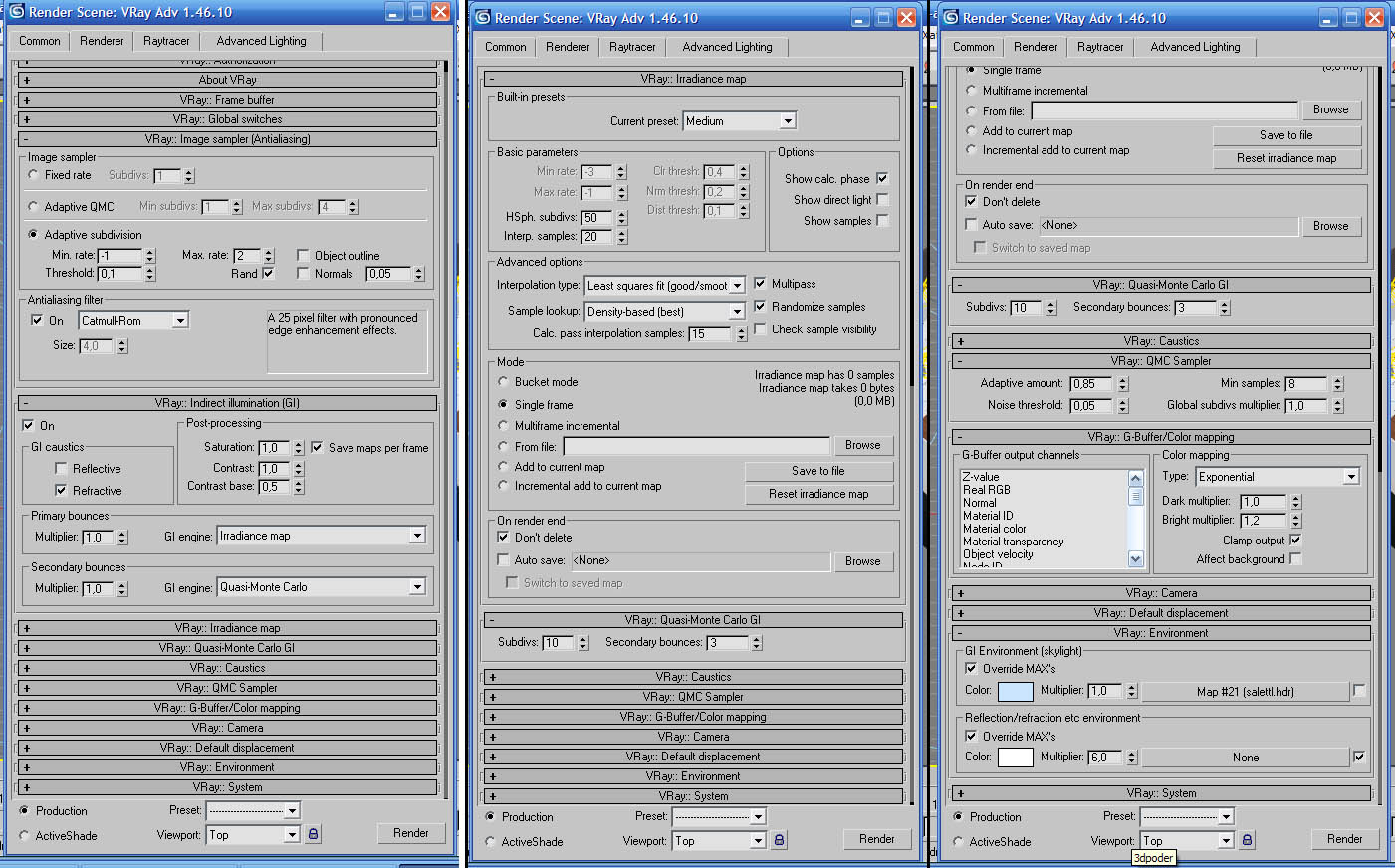Collapse the Image sampler (Antialiasing) rollout

(227, 139)
